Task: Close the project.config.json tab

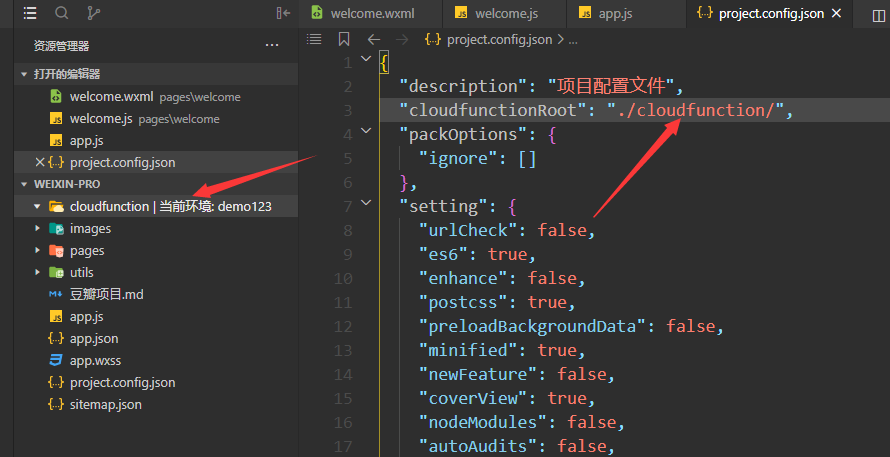Action: tap(836, 14)
